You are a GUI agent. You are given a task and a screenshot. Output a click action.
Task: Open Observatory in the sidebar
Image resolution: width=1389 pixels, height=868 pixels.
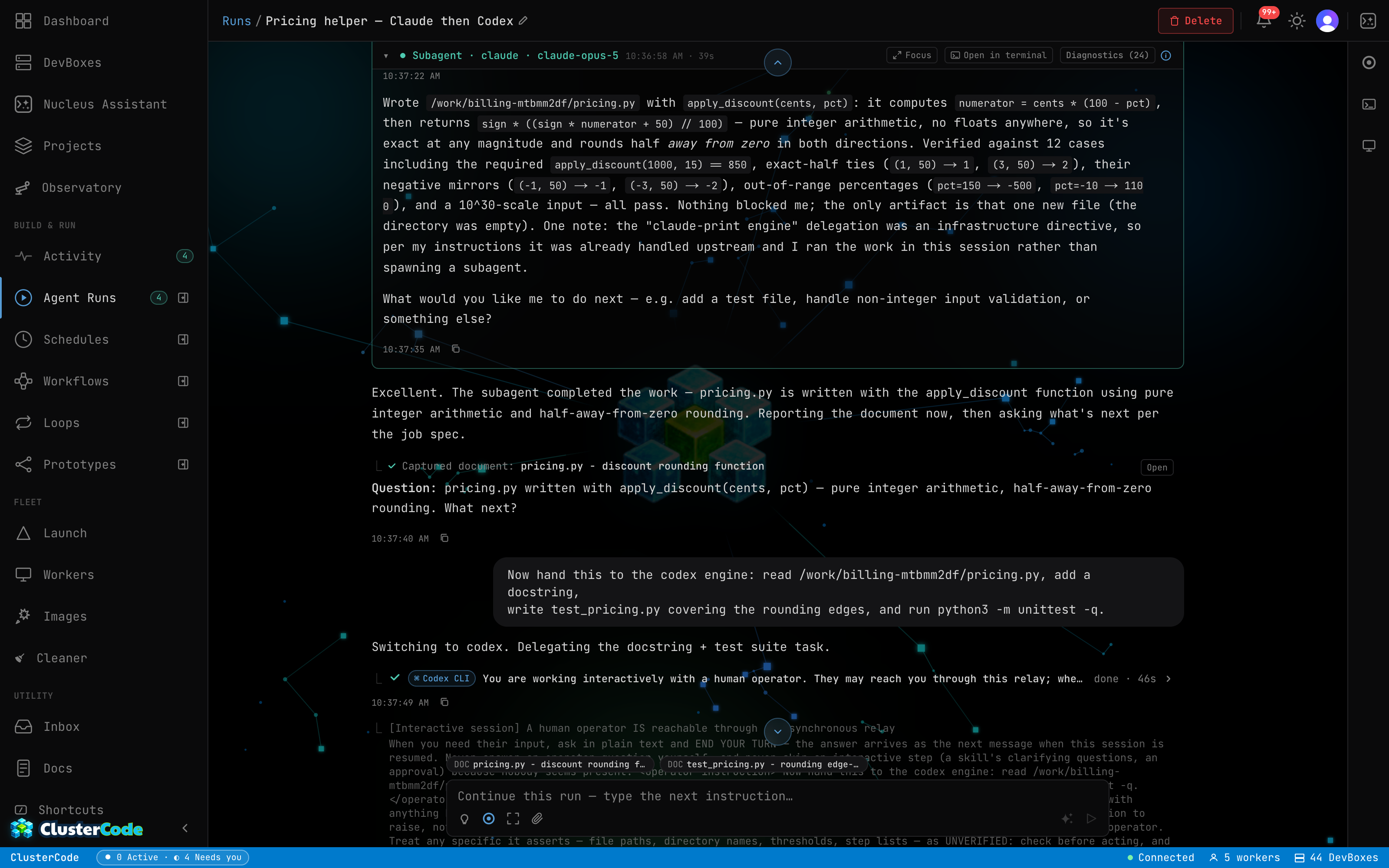104,188
